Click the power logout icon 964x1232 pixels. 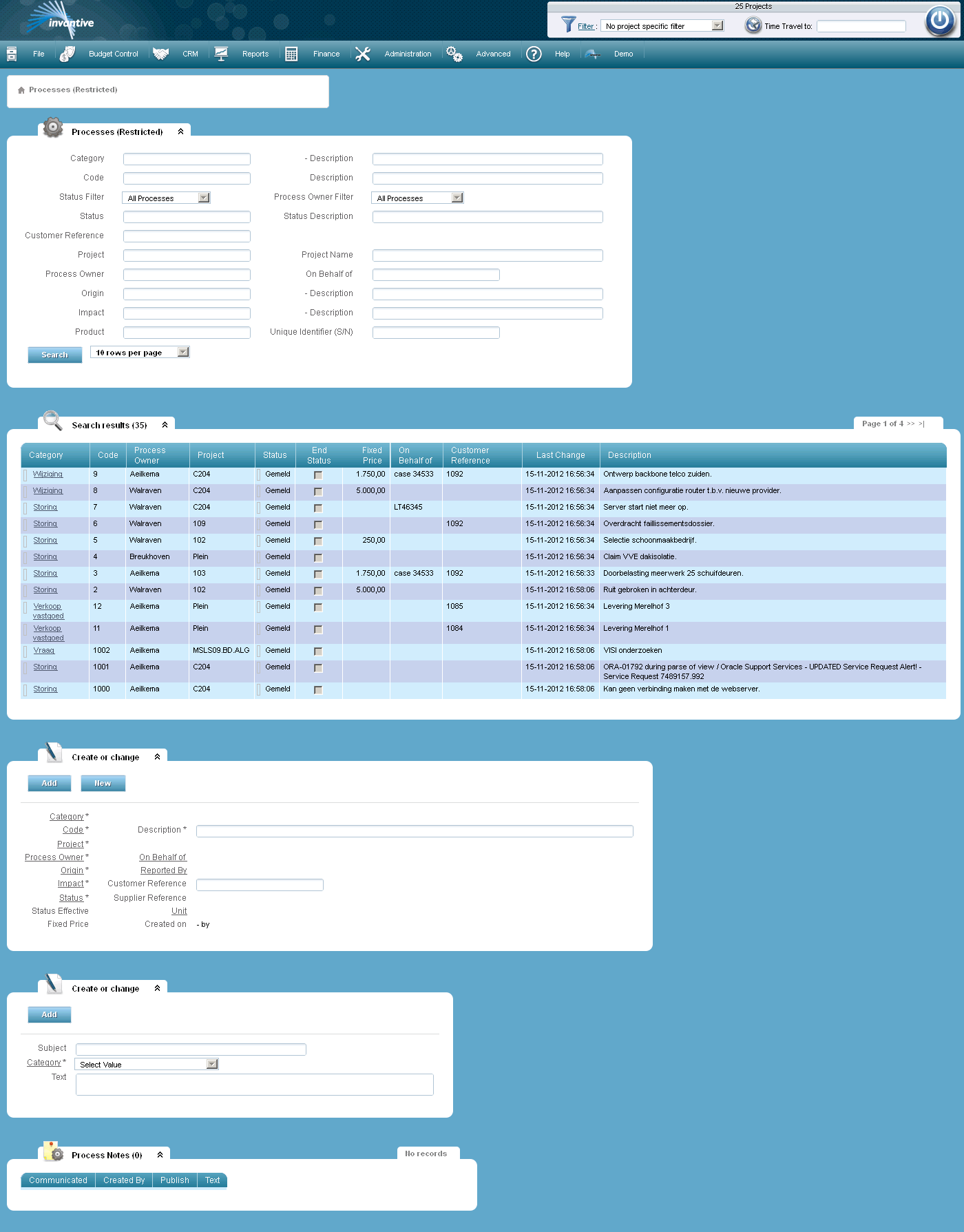[940, 21]
